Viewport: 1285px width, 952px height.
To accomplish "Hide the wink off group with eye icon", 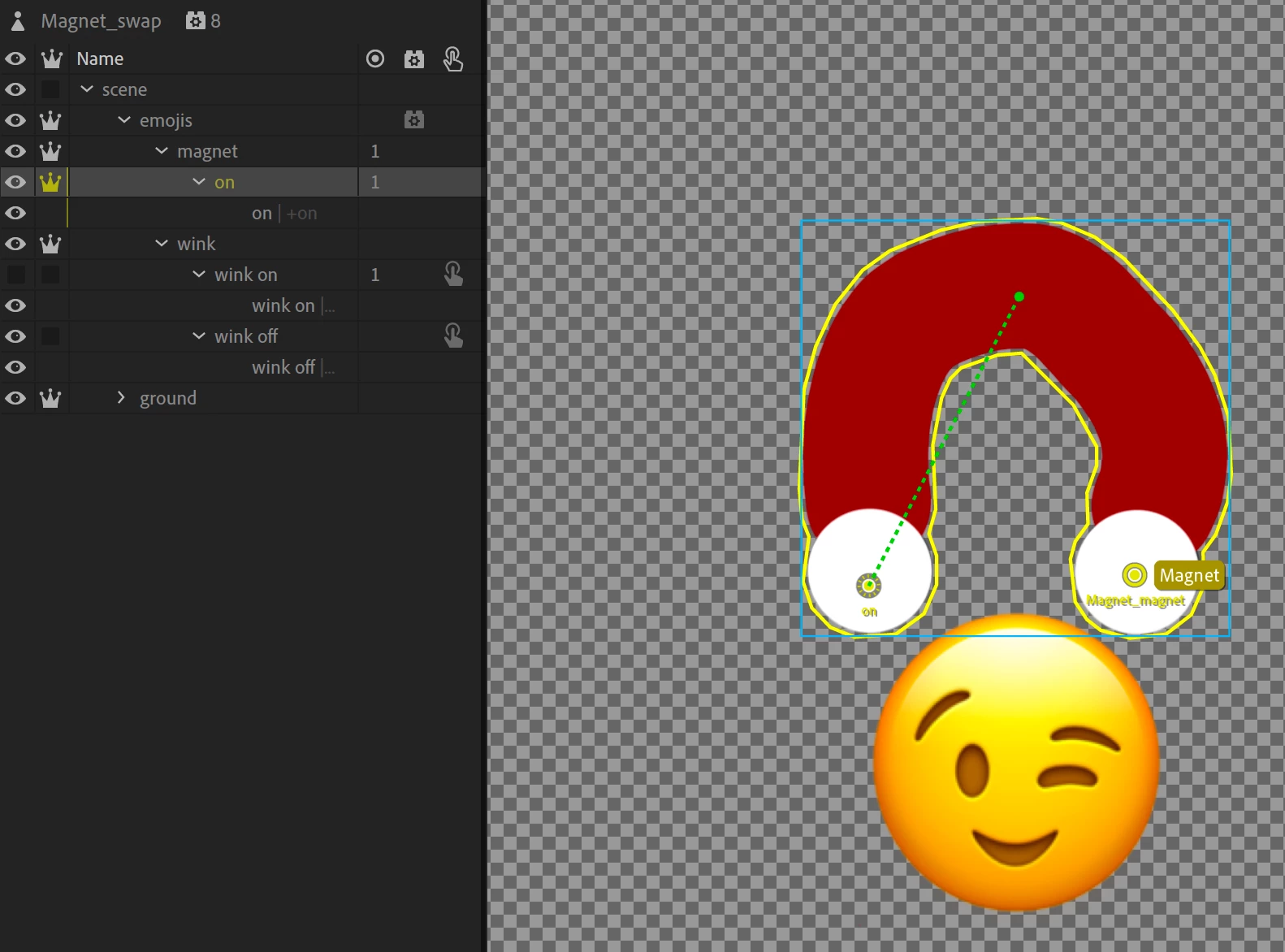I will pos(15,336).
